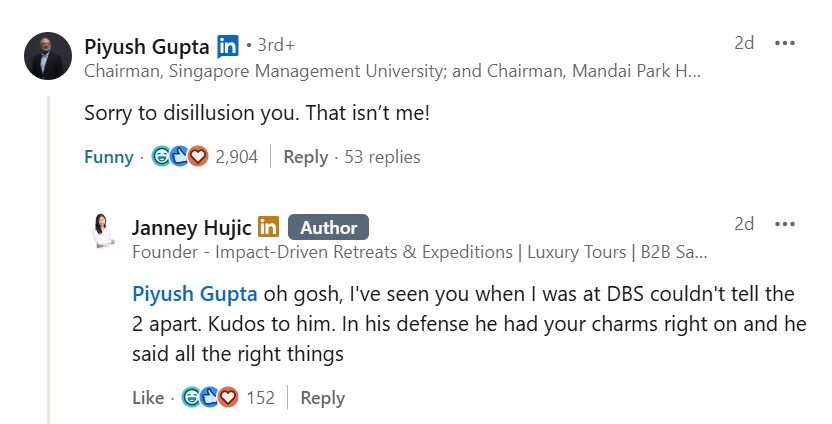Image resolution: width=832 pixels, height=424 pixels.
Task: Reply to Piyush Gupta's comment
Action: click(305, 157)
